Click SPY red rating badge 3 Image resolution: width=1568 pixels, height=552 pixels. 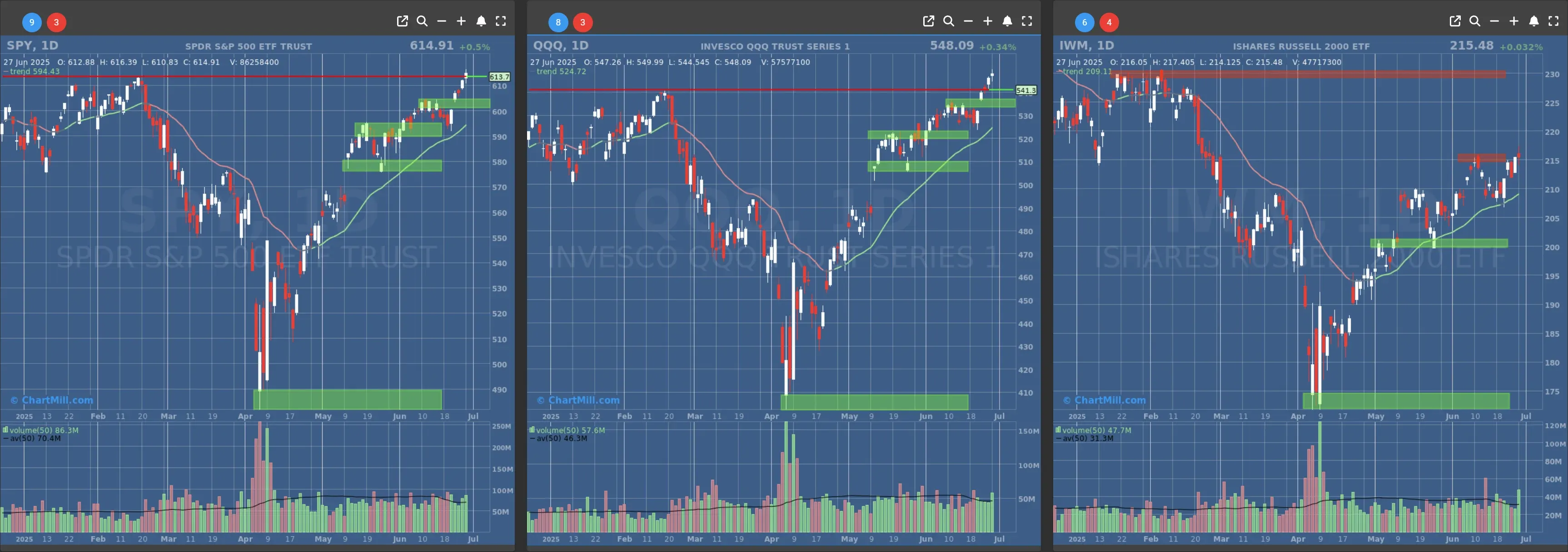57,23
